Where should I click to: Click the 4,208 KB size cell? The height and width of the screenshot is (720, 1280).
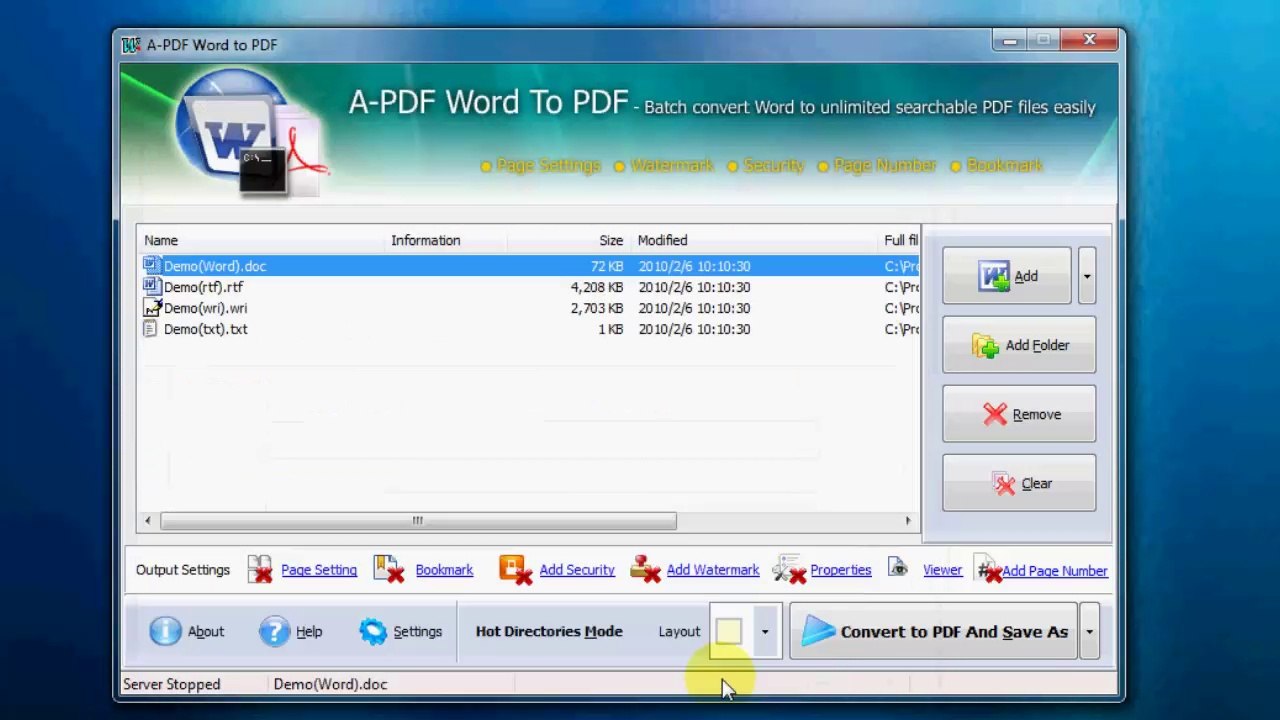coord(596,287)
